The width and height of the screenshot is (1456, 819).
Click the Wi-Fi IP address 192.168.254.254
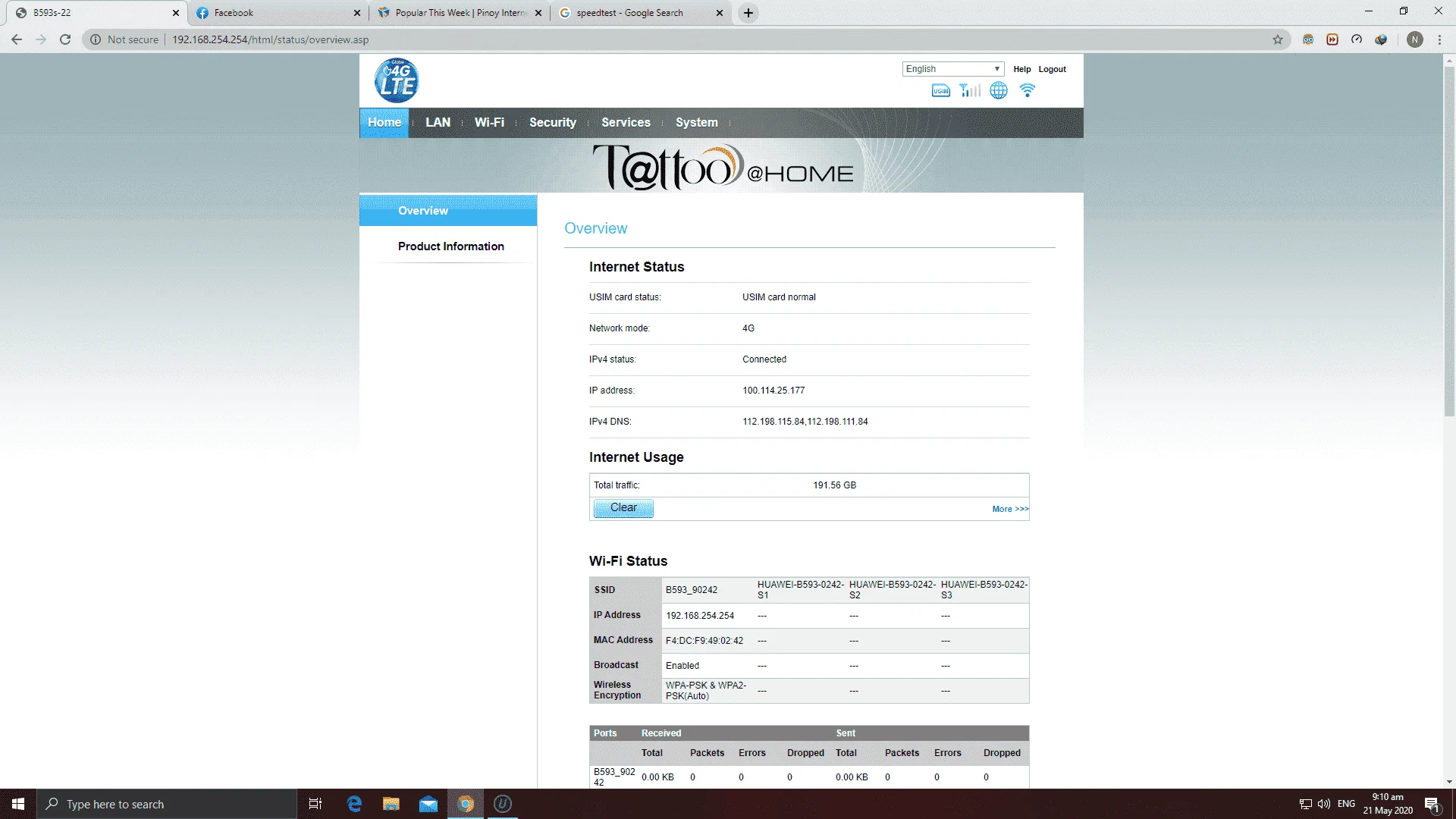(700, 616)
